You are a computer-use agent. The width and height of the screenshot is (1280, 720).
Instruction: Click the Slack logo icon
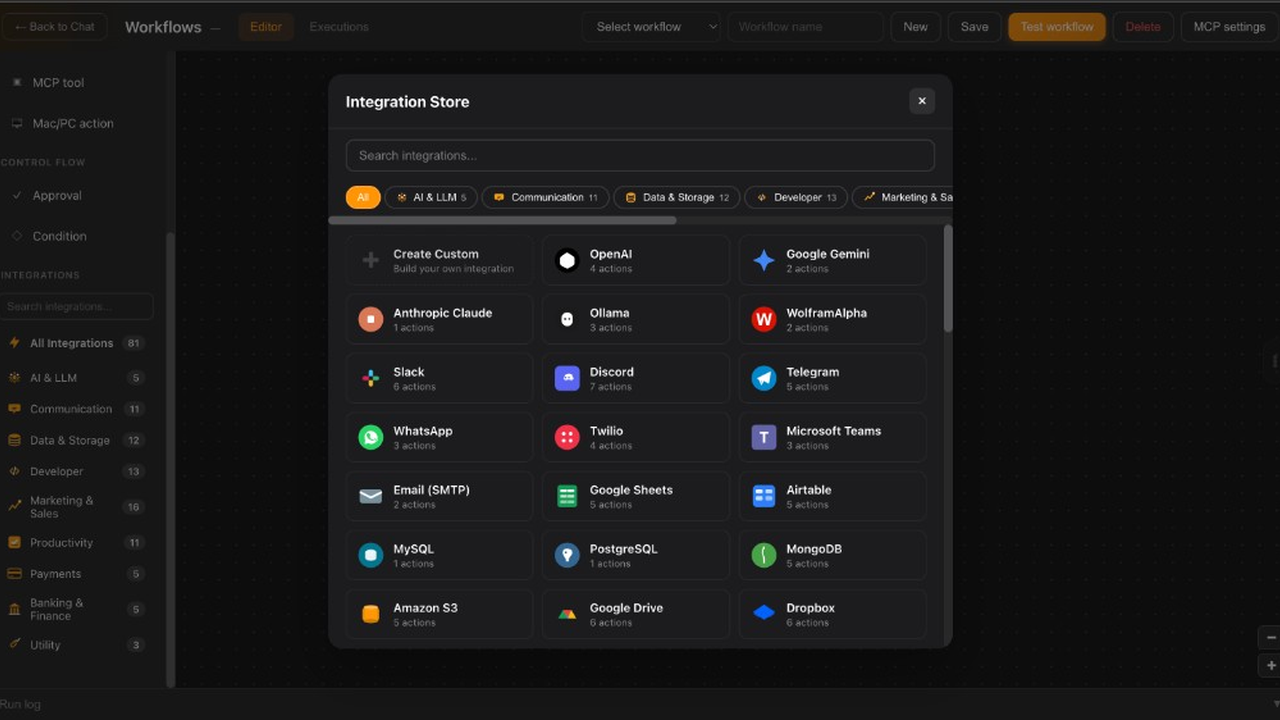371,379
